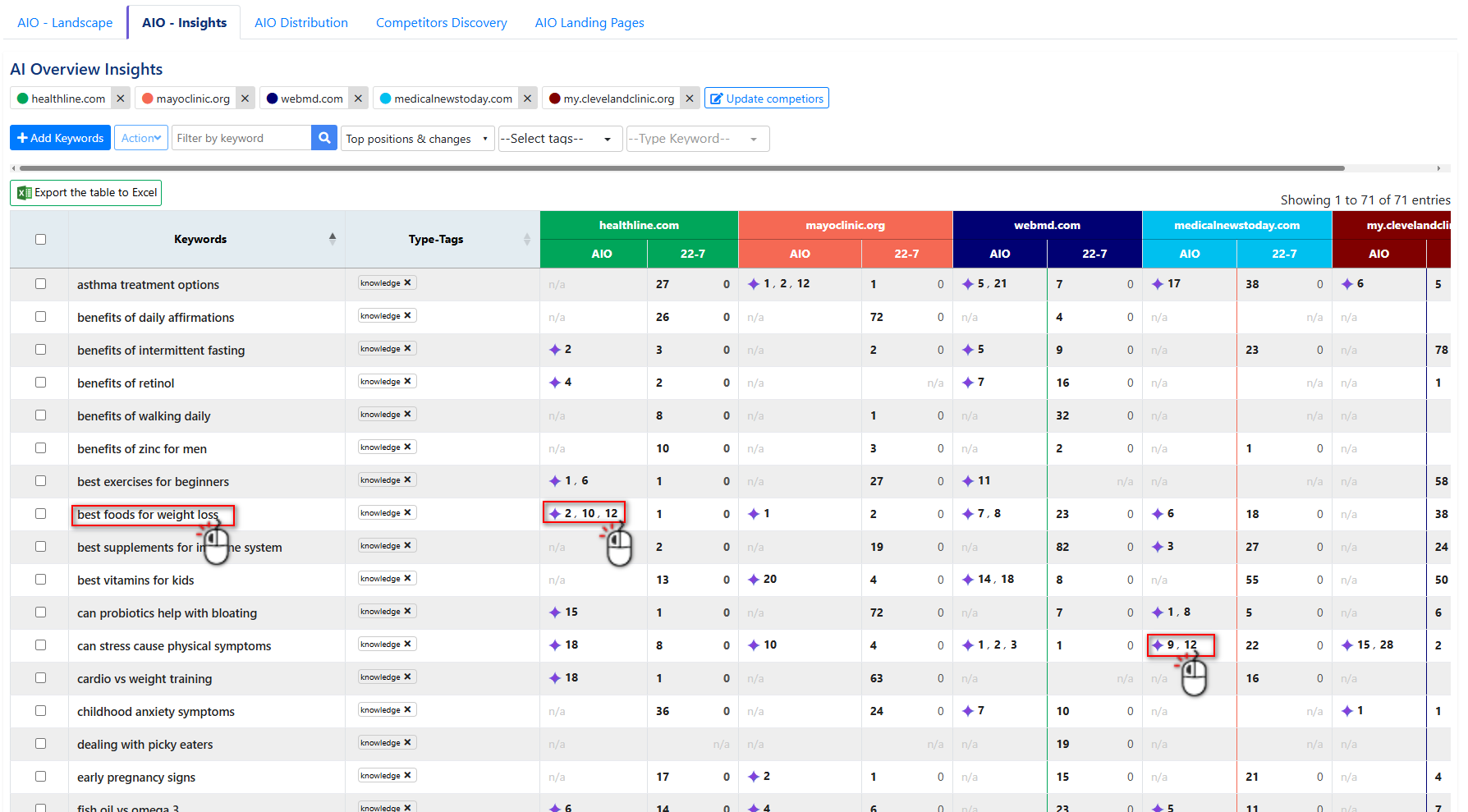Check the cardio vs weight training row
The image size is (1468, 812).
tap(40, 677)
